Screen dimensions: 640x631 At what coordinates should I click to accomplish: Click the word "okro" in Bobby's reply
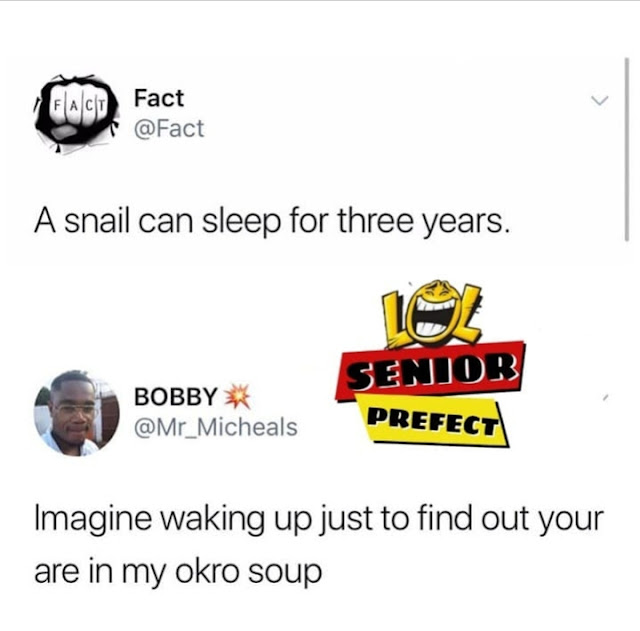[x=207, y=570]
